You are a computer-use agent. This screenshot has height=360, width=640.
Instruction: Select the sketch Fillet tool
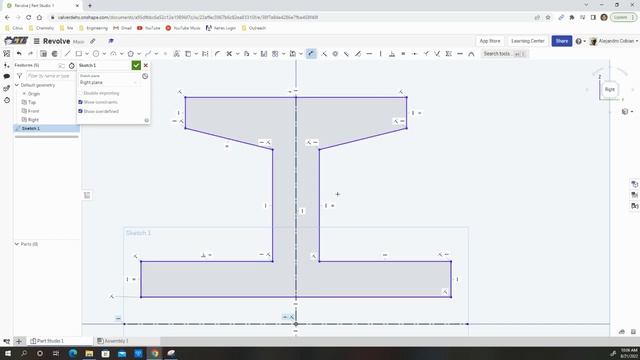point(218,53)
